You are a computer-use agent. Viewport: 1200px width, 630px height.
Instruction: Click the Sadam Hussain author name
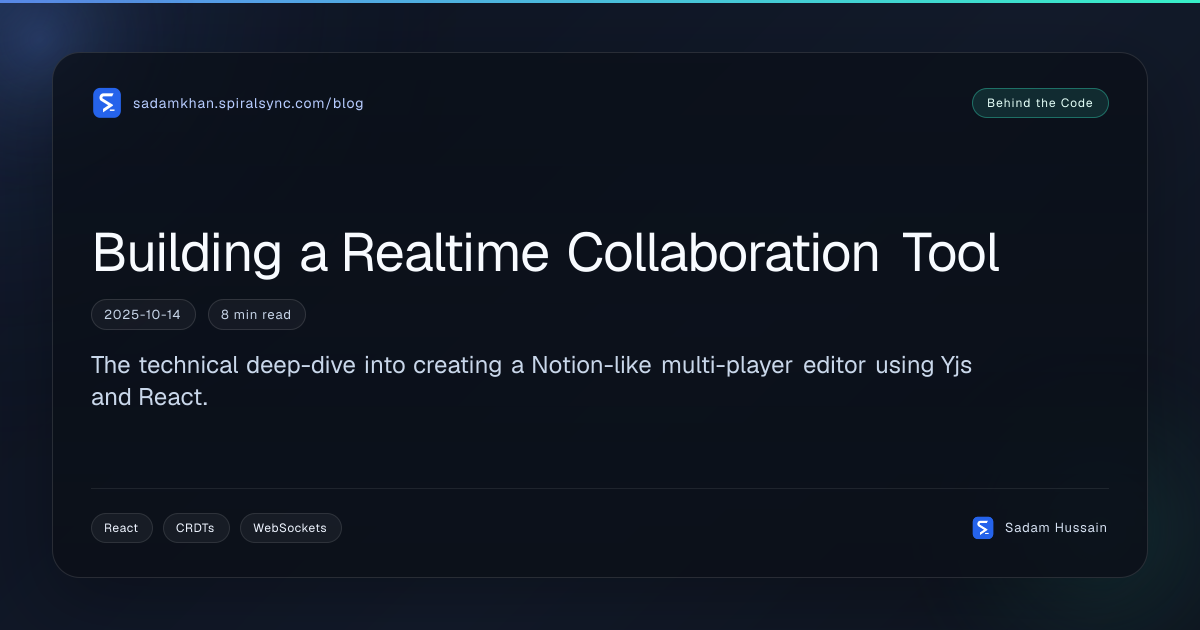[x=1056, y=528]
